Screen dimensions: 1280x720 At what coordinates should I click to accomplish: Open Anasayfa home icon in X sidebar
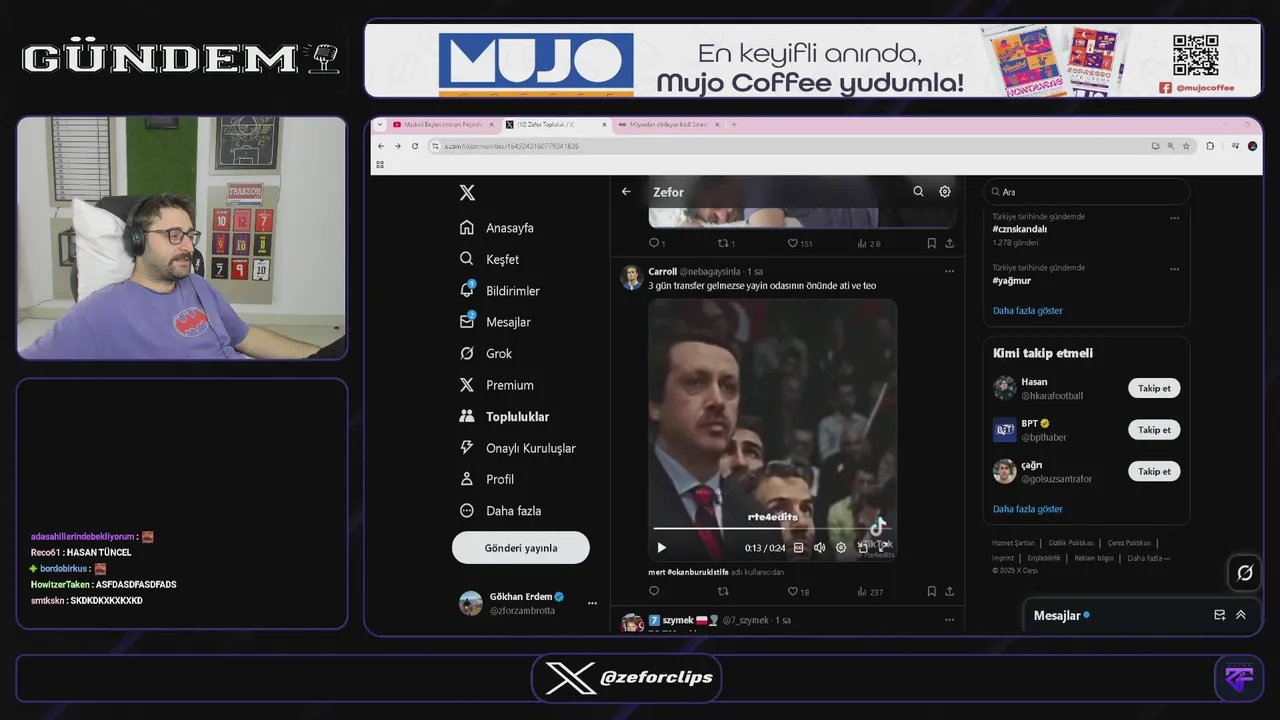(467, 228)
